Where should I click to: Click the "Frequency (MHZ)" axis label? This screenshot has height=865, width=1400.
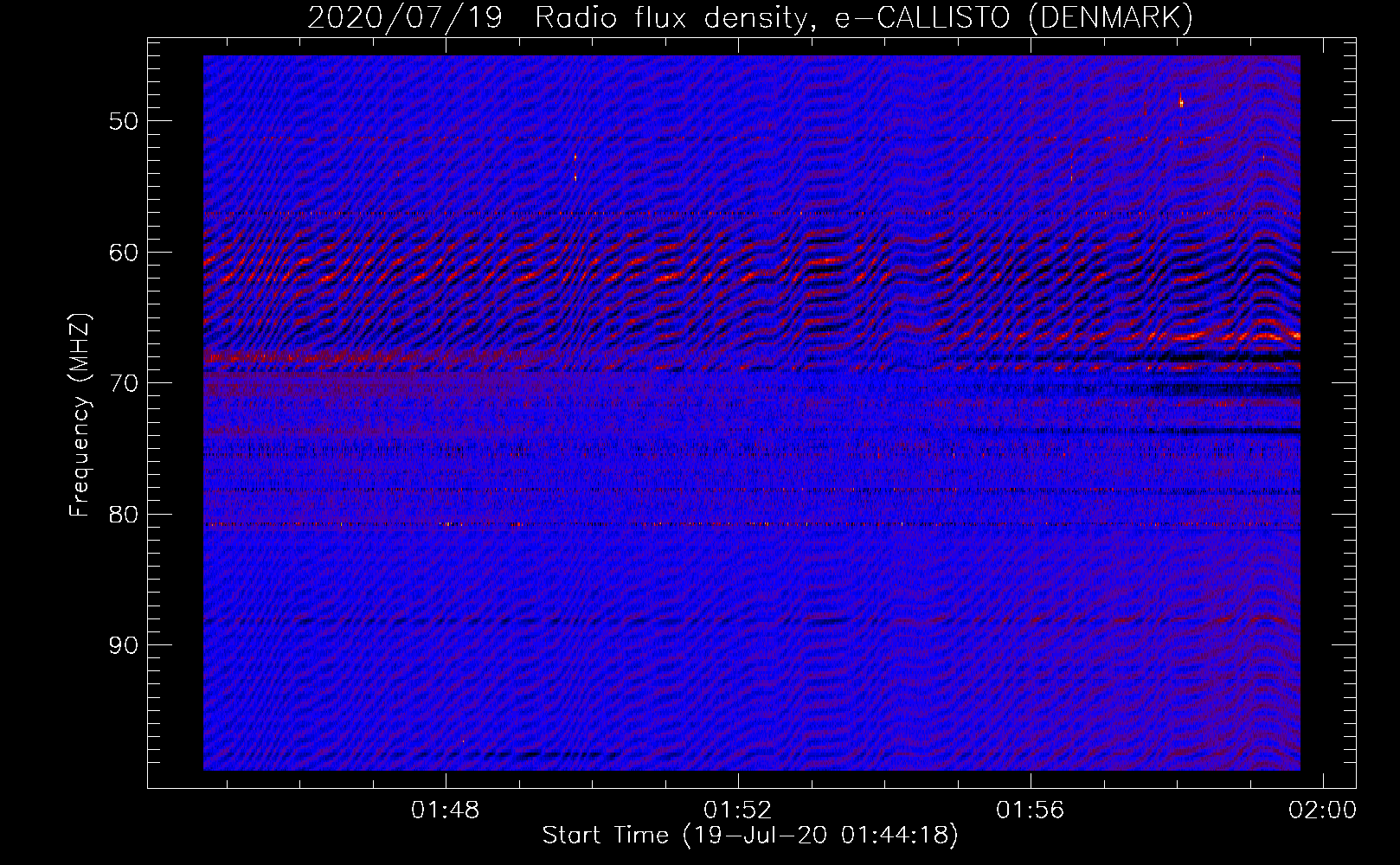click(80, 415)
